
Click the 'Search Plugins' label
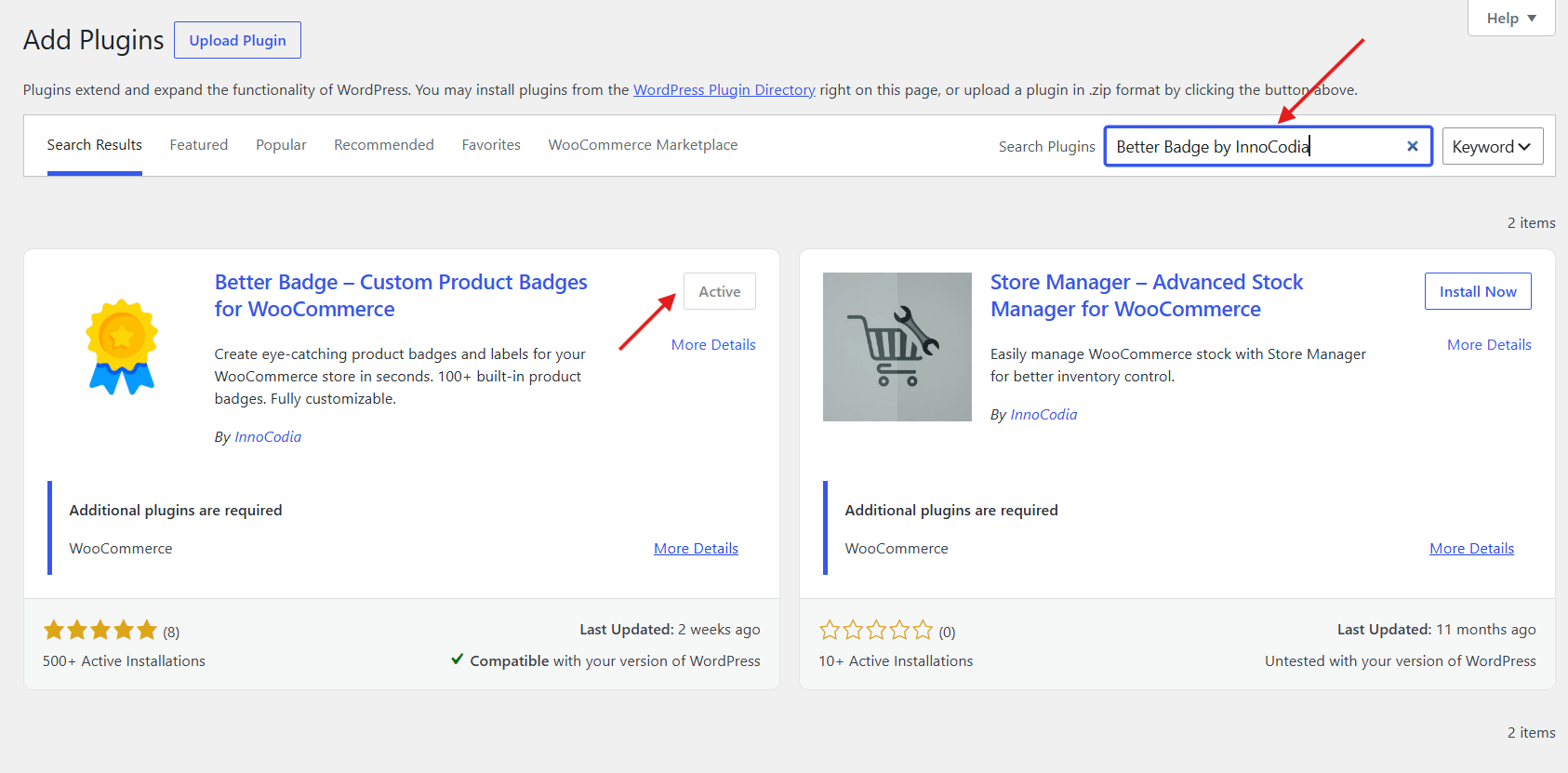tap(1046, 147)
